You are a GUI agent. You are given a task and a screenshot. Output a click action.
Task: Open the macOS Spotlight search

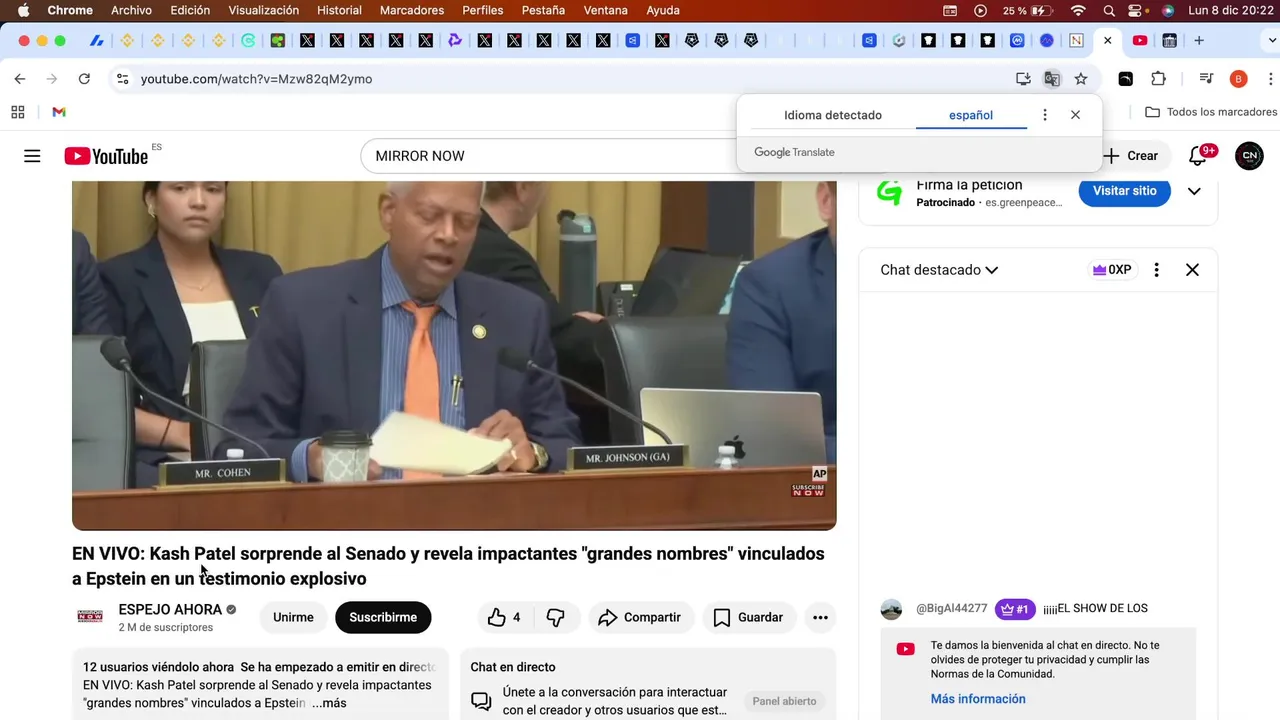pyautogui.click(x=1109, y=11)
